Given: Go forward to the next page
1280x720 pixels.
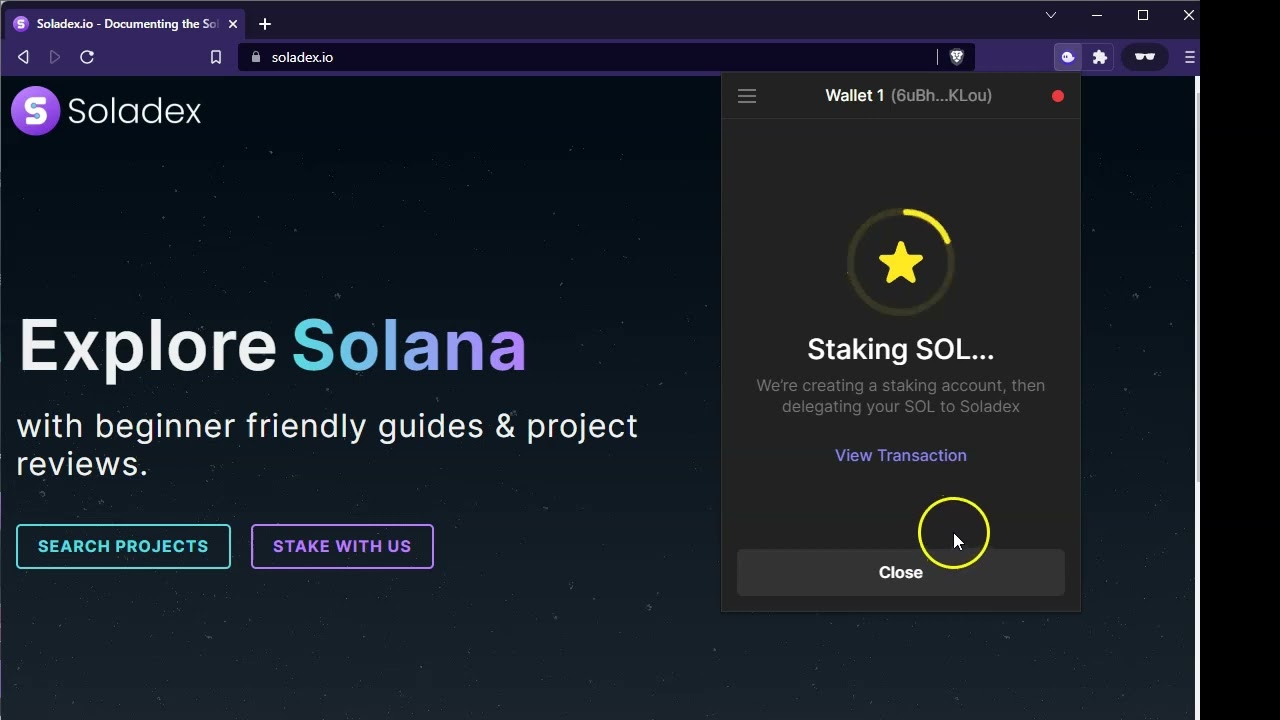Looking at the screenshot, I should pos(55,57).
